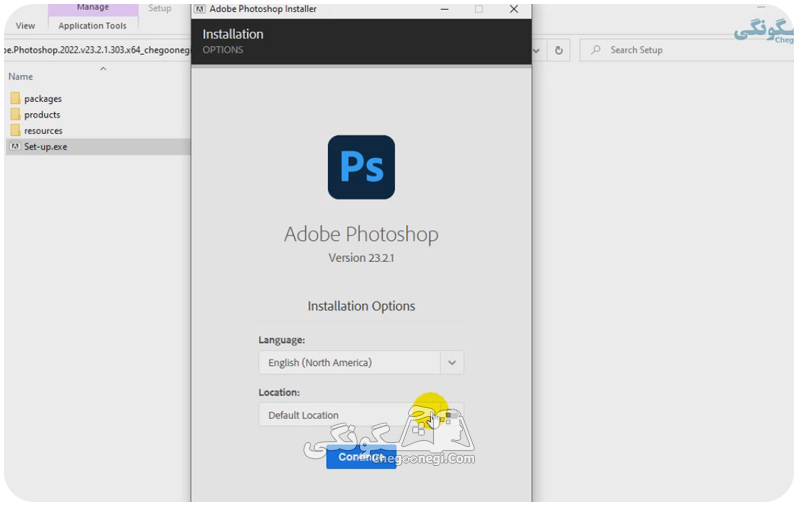Viewport: 798px width, 508px height.
Task: Select the Manage ribbon tab
Action: (93, 8)
